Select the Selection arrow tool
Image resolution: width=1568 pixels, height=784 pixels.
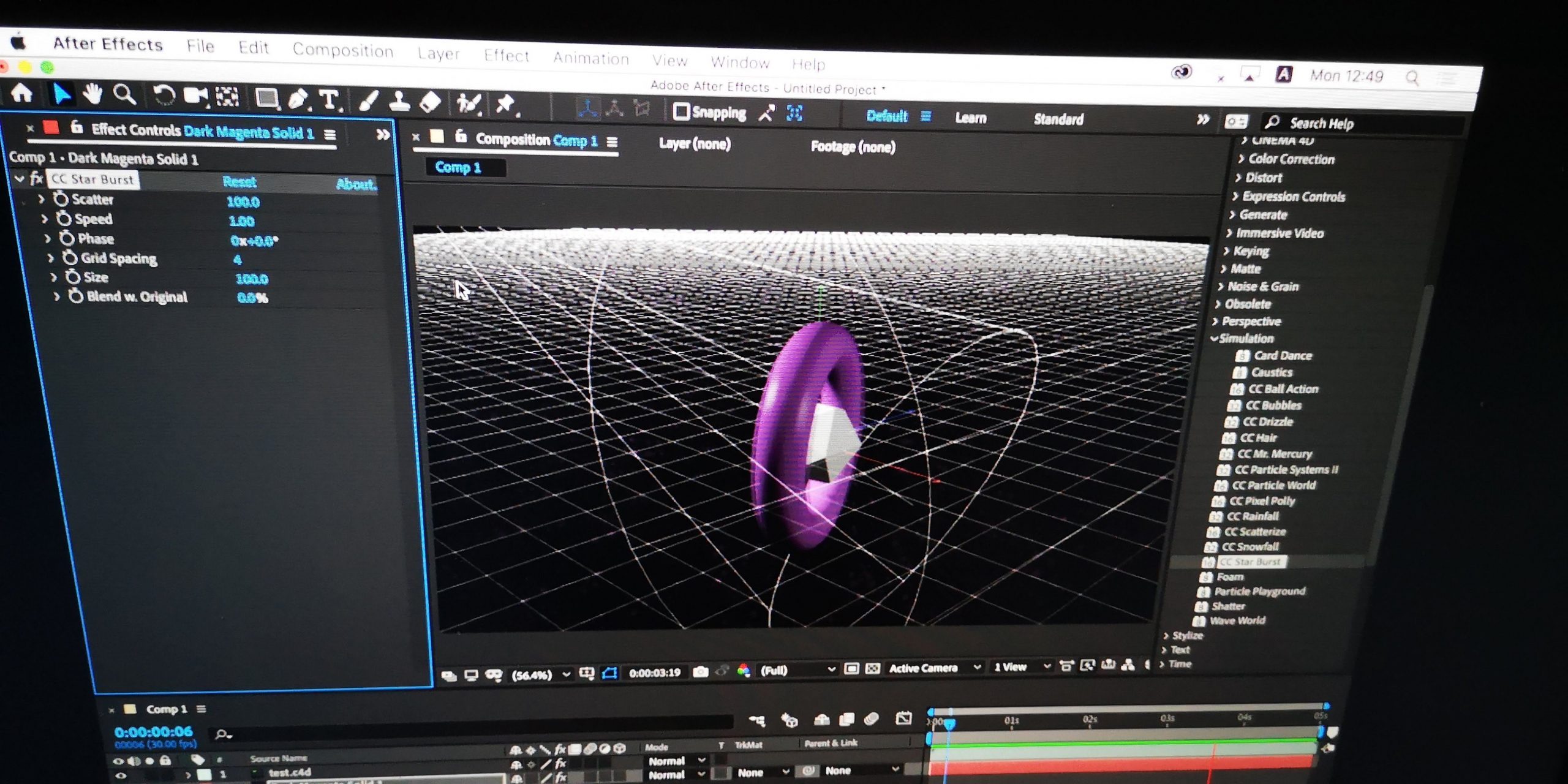click(61, 94)
